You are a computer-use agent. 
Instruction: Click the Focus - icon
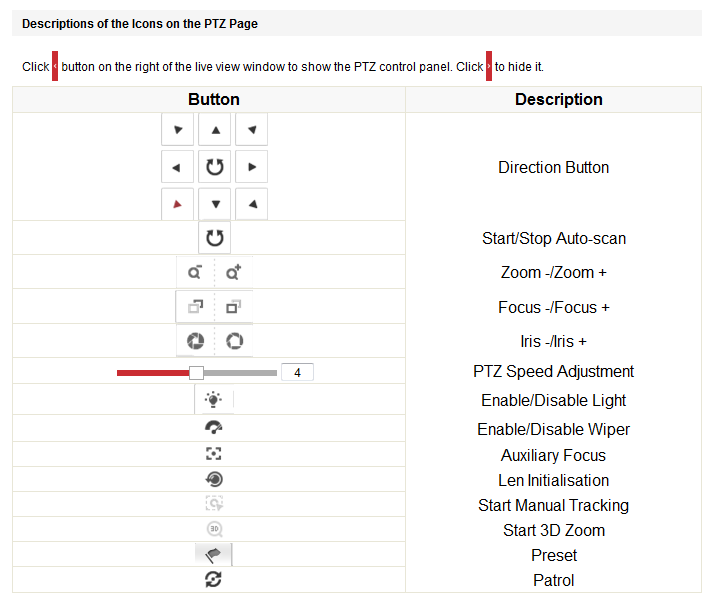click(x=195, y=307)
